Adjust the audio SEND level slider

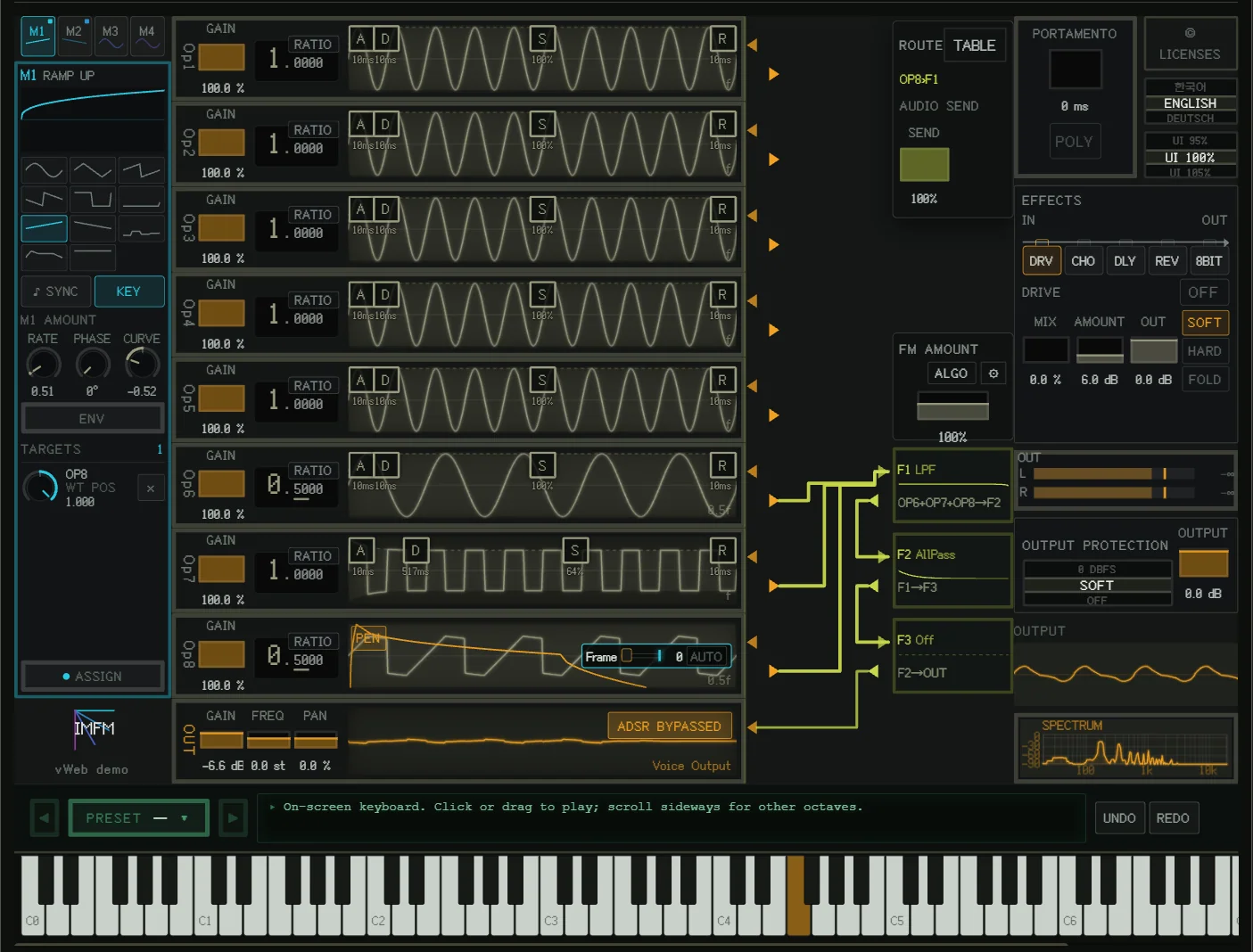click(x=924, y=165)
